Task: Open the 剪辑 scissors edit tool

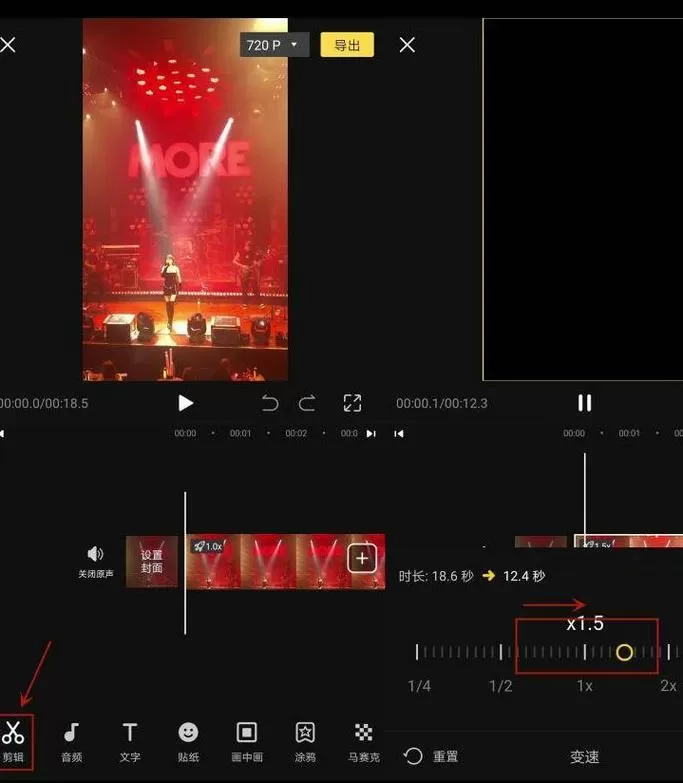Action: click(x=13, y=741)
